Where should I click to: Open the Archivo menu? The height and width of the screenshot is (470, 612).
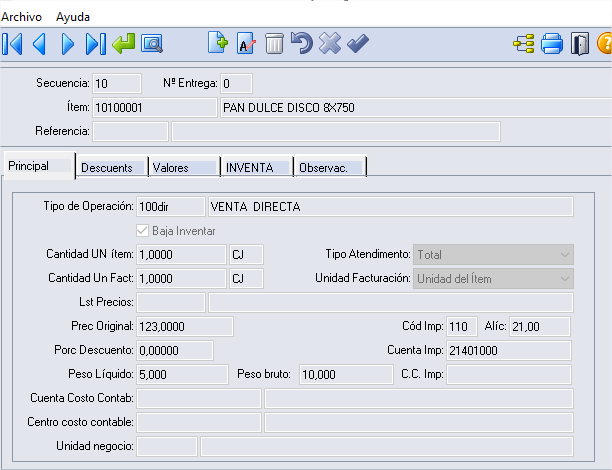tap(21, 17)
